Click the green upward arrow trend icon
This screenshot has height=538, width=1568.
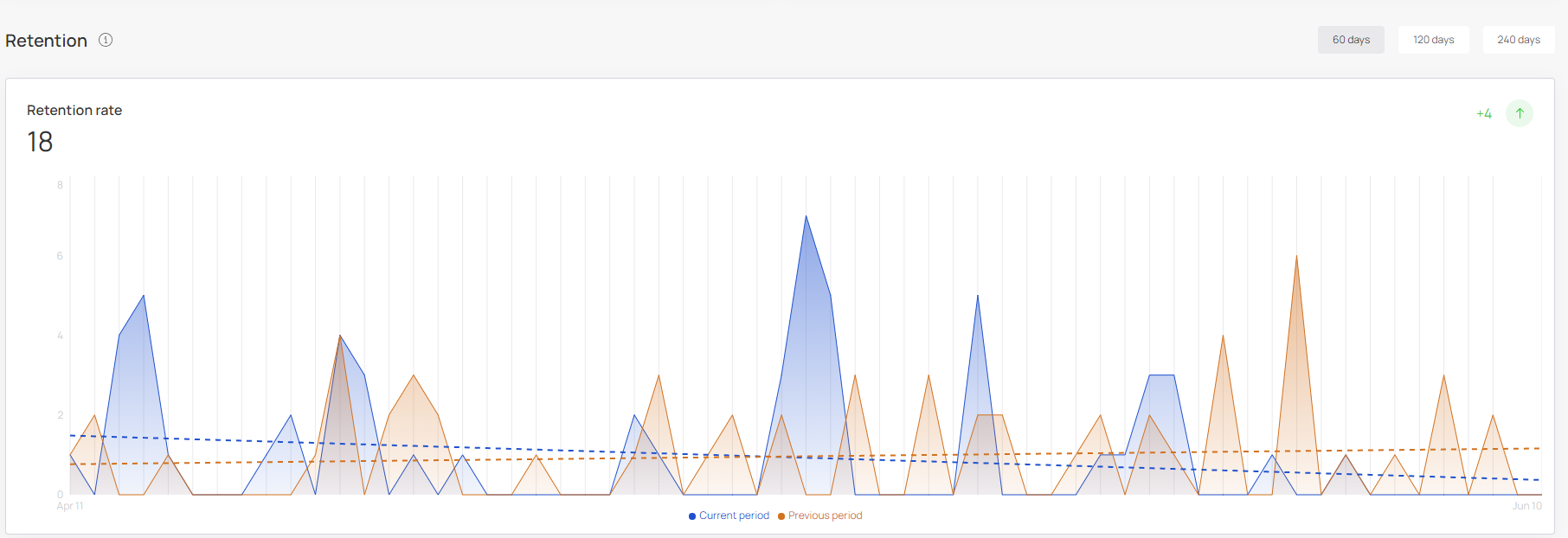coord(1520,113)
